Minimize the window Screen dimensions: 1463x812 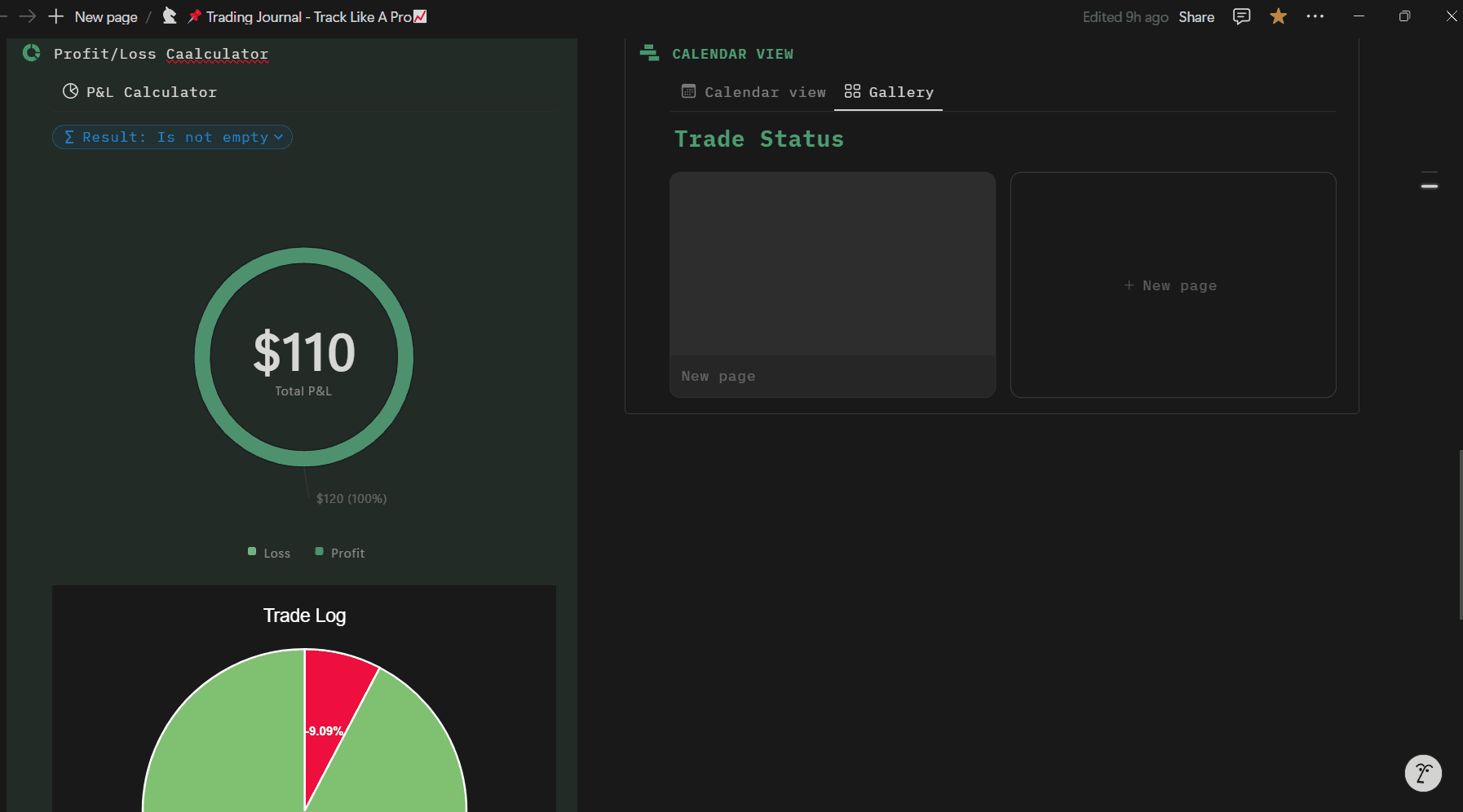tap(1359, 16)
